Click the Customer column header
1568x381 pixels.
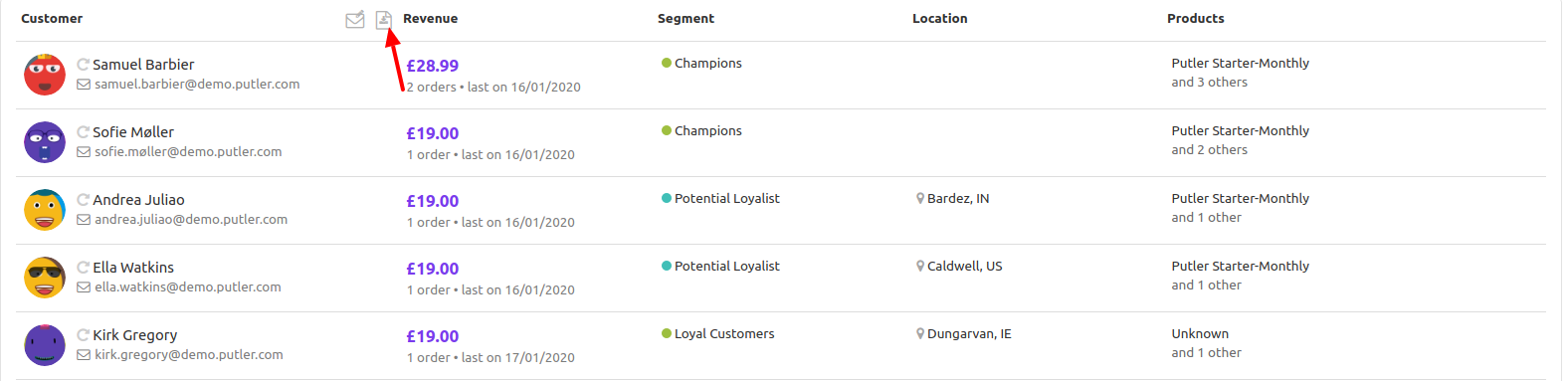point(52,19)
